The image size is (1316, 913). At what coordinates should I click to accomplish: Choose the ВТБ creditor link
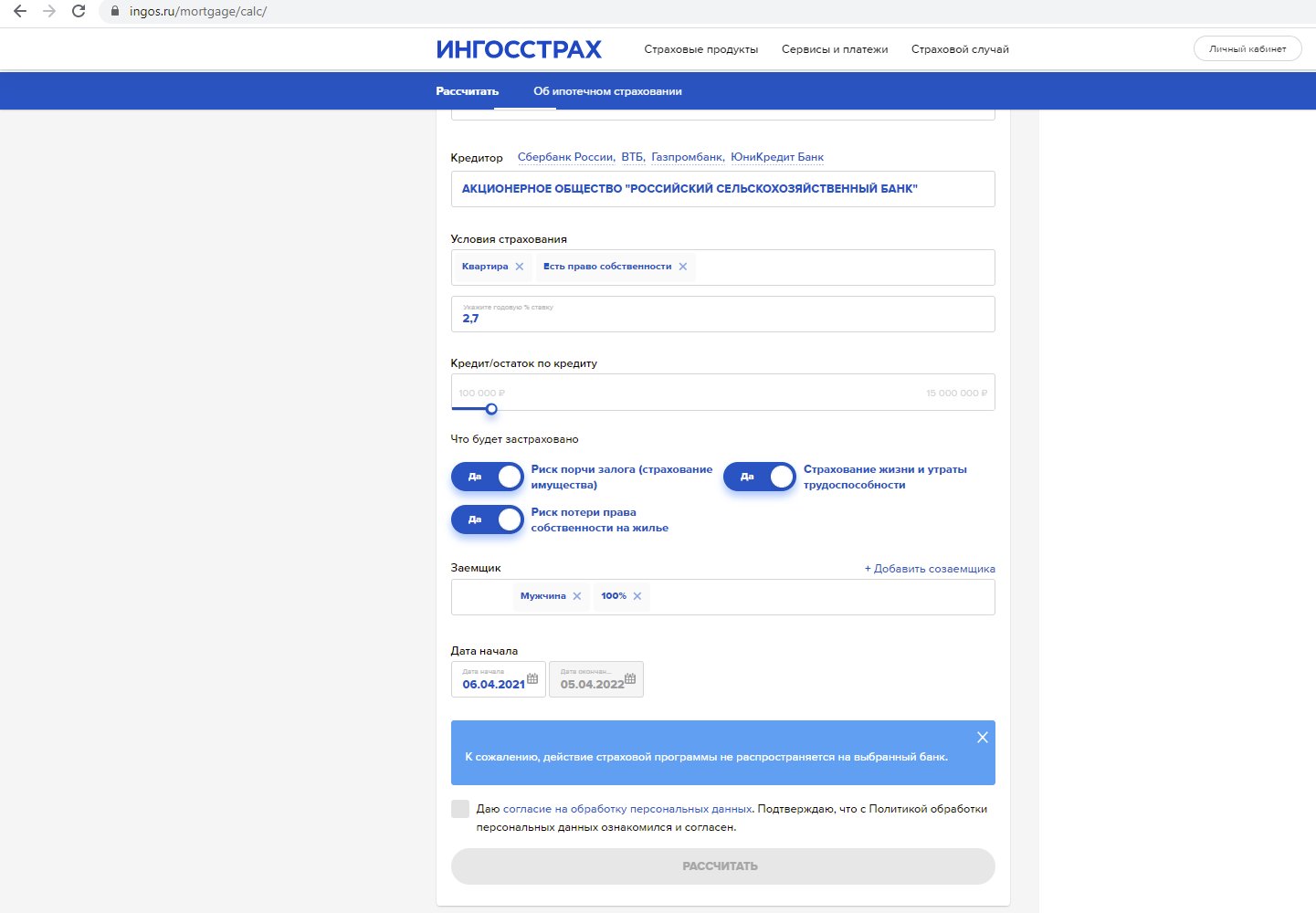[x=633, y=157]
